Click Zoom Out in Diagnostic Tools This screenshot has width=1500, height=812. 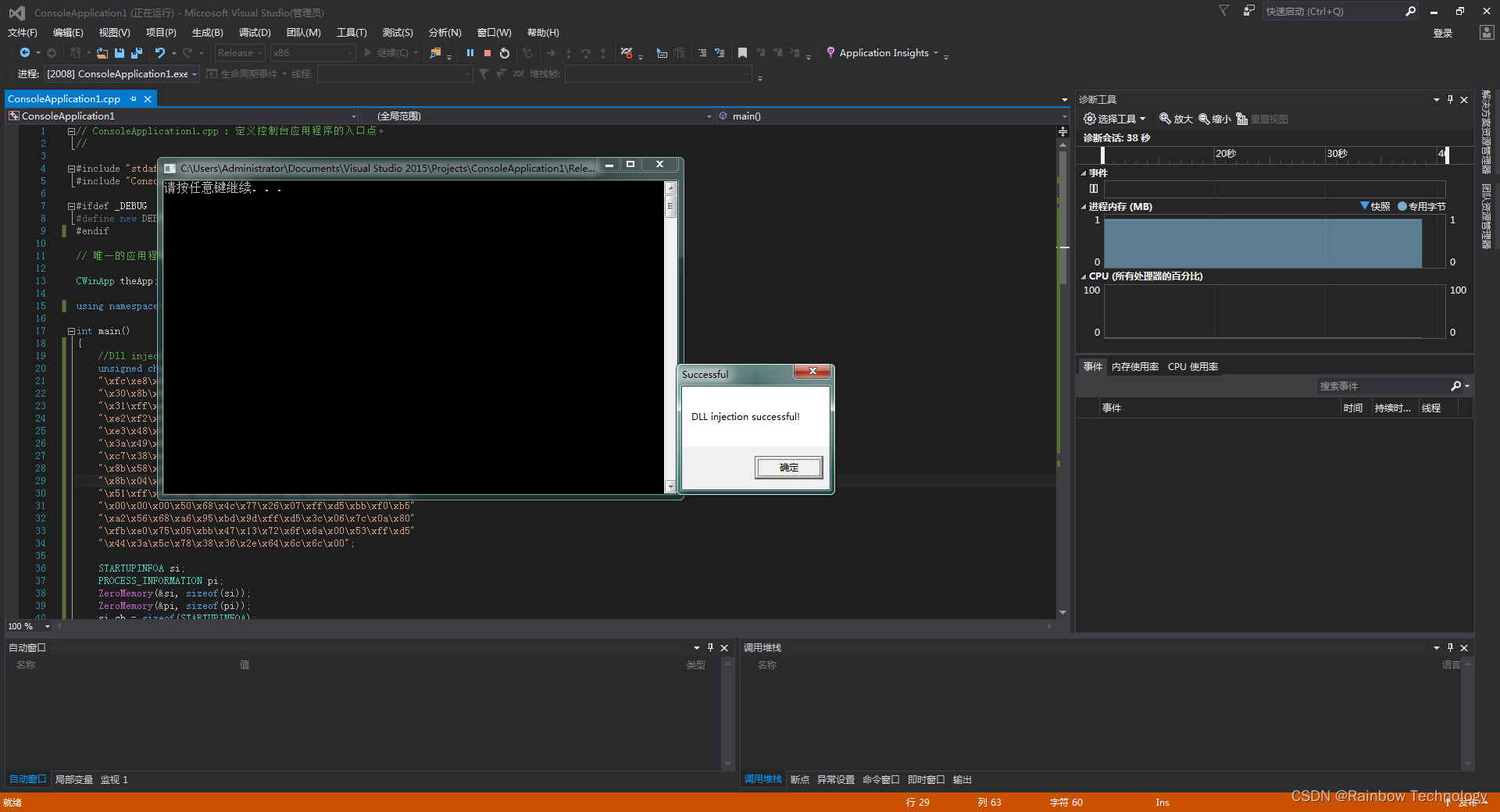[1215, 119]
